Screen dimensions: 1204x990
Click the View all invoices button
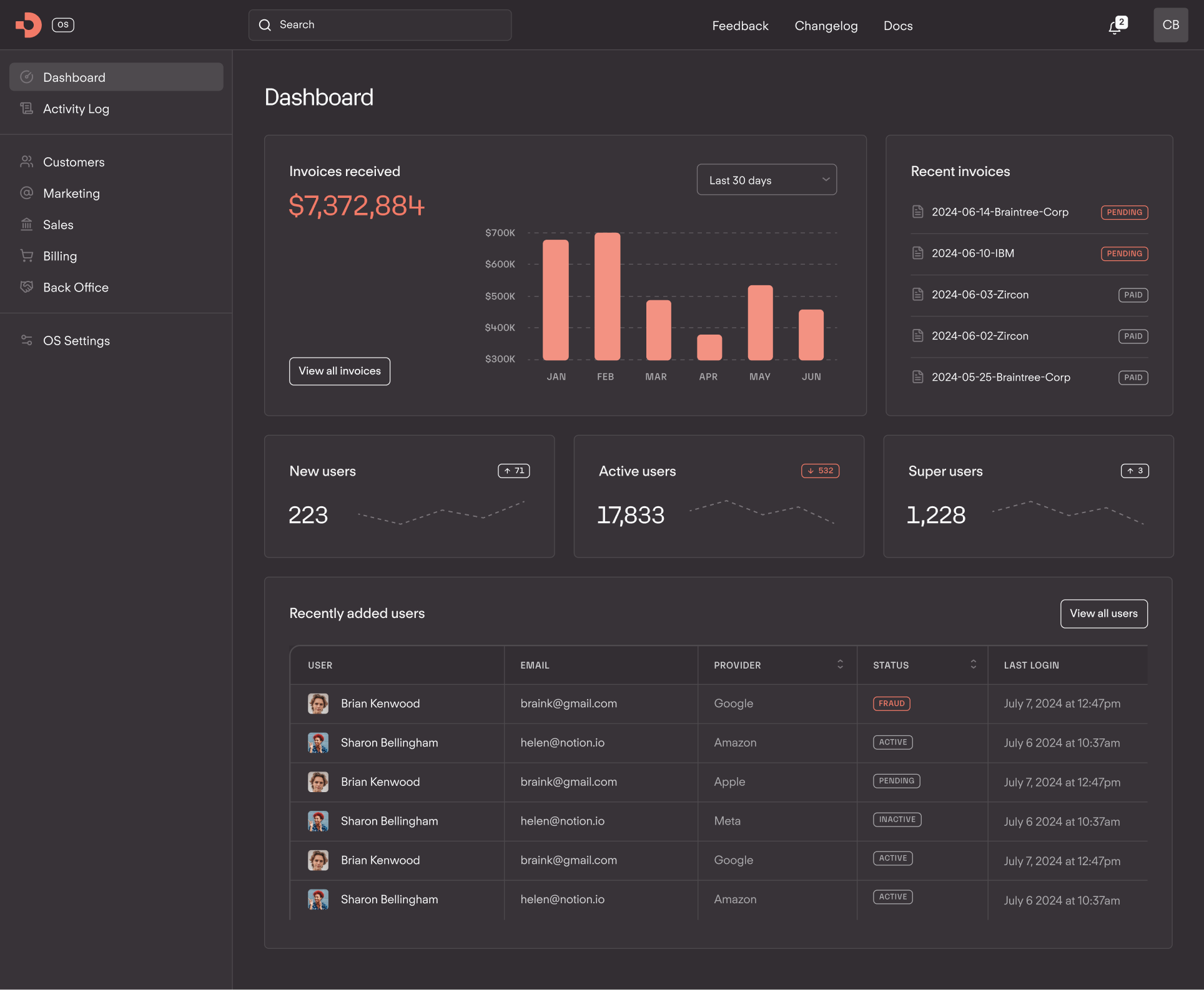[x=339, y=371]
